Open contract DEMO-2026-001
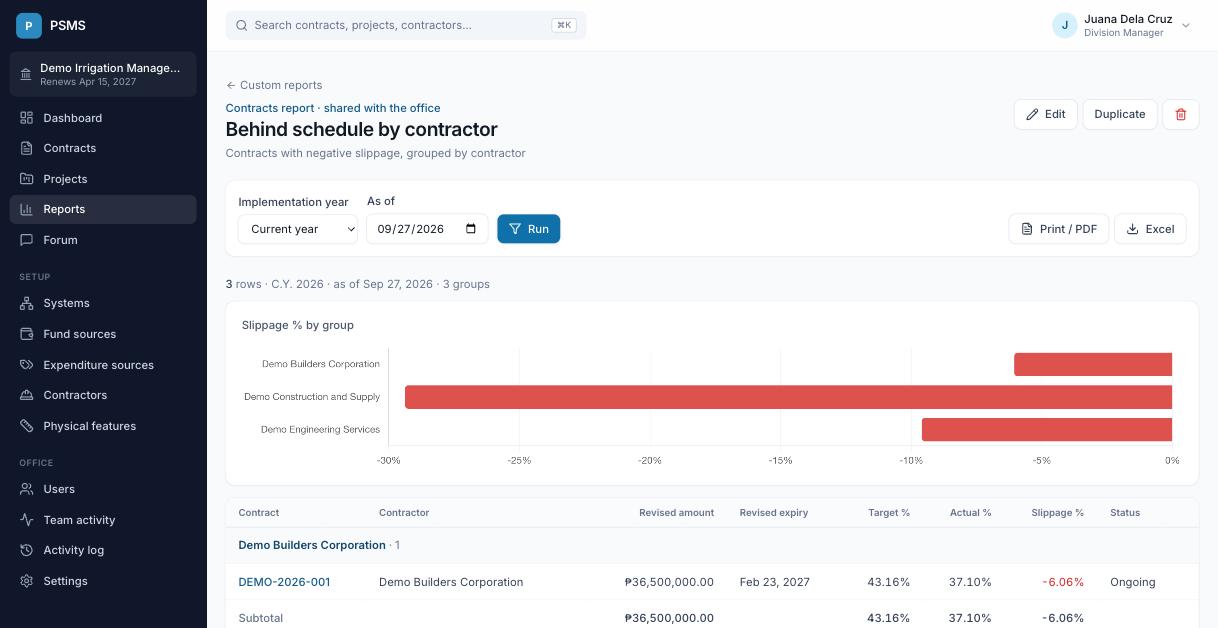The width and height of the screenshot is (1218, 628). [x=284, y=582]
